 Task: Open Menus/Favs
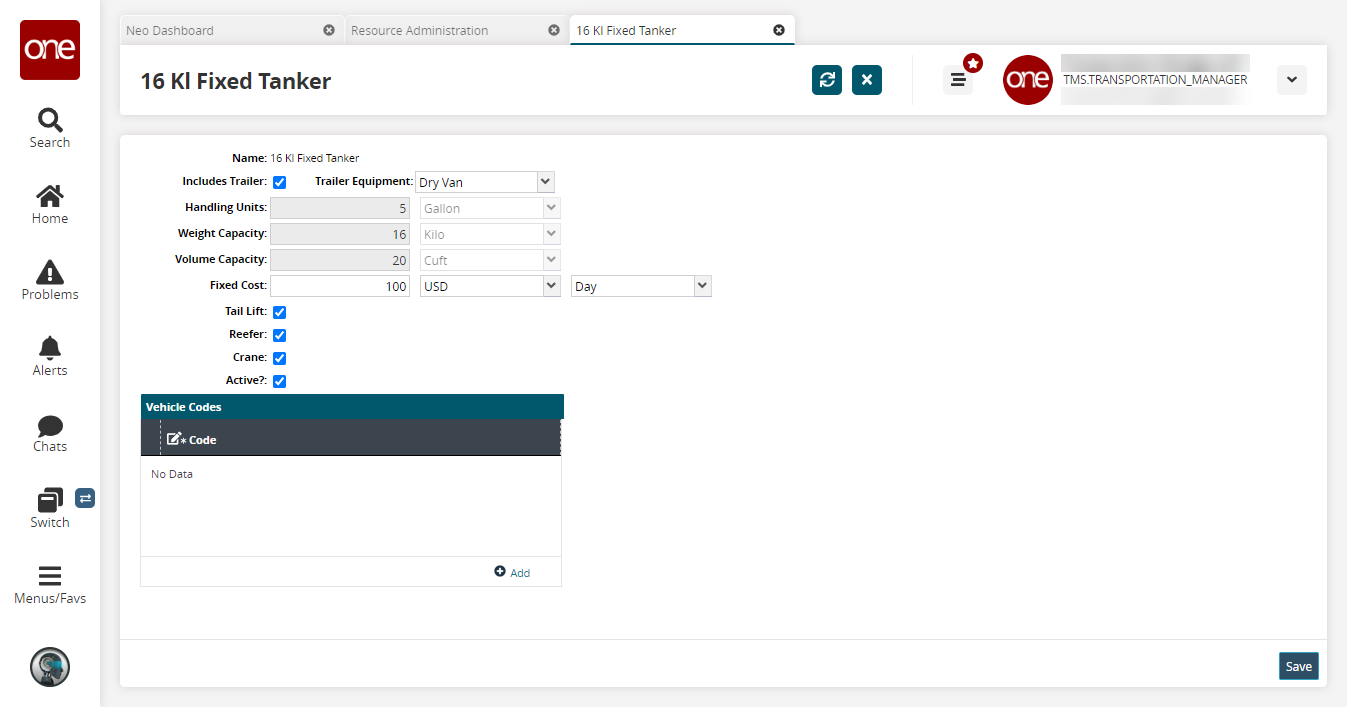(50, 585)
